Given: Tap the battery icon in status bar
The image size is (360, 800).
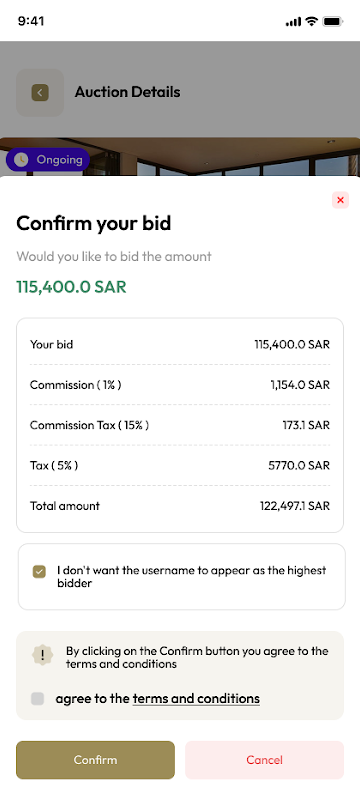Looking at the screenshot, I should [x=333, y=21].
